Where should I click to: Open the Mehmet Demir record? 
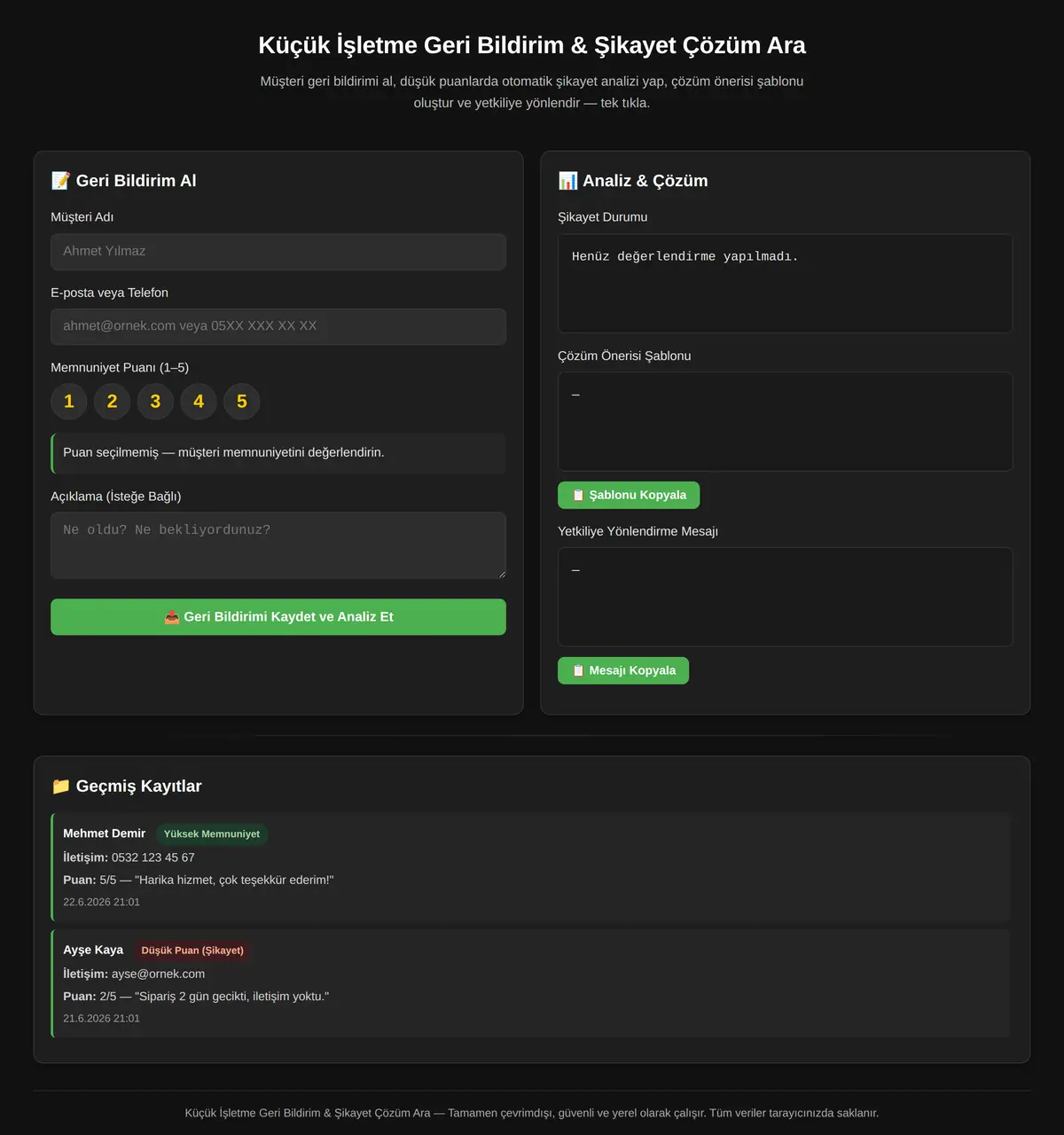(531, 867)
